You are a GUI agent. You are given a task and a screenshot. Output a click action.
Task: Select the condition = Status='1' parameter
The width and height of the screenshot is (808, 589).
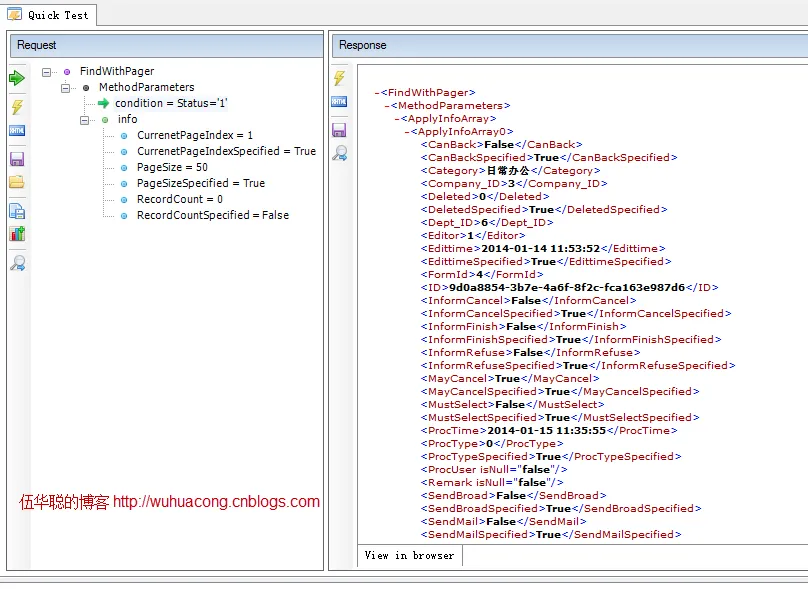click(171, 103)
